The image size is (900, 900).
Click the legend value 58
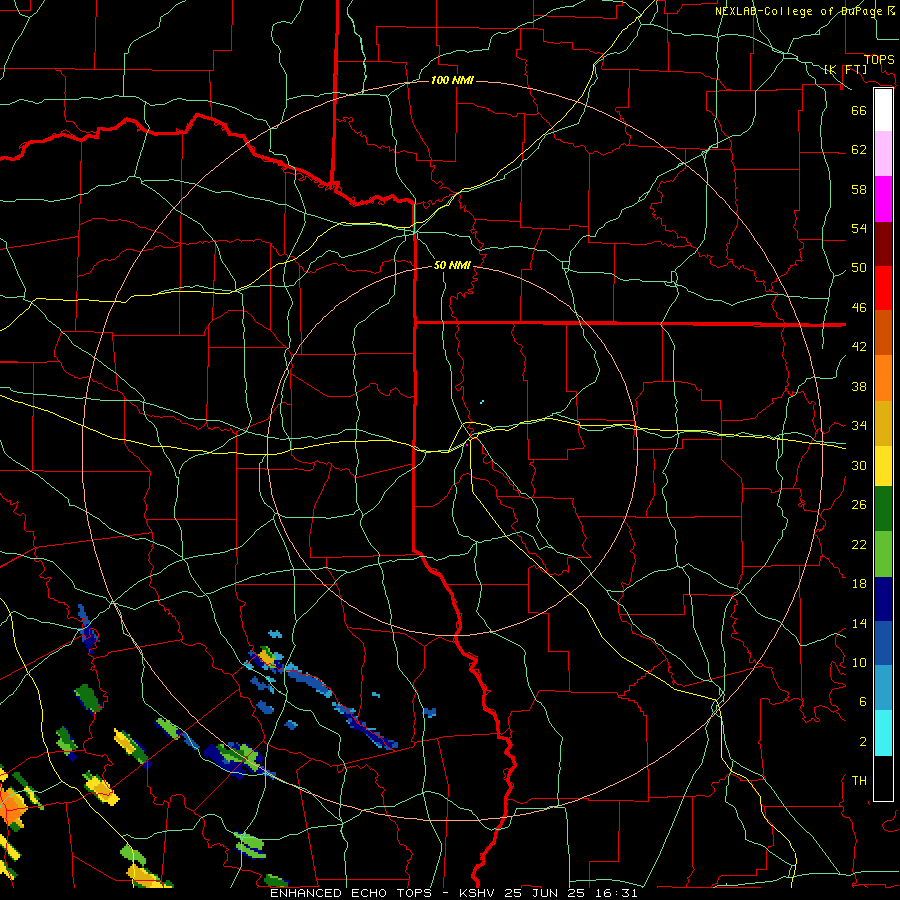(859, 189)
